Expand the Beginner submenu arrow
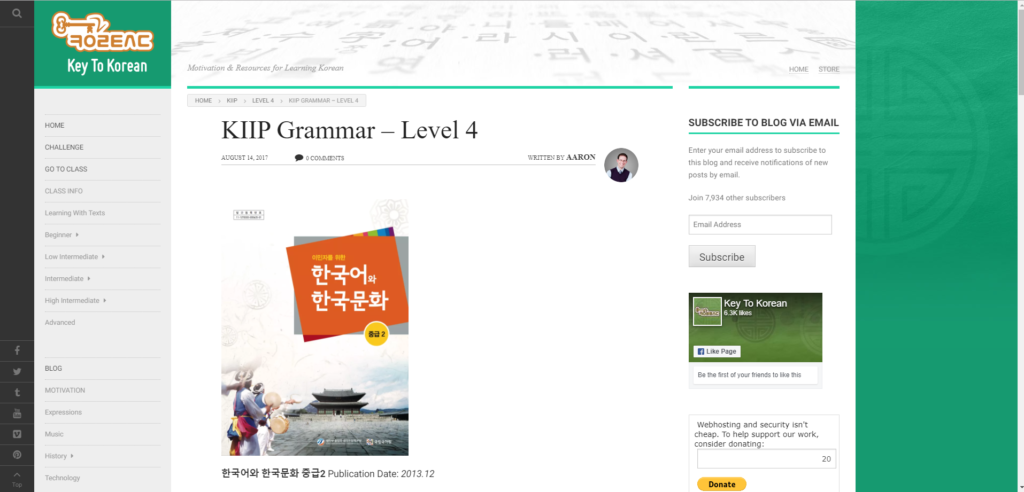The image size is (1024, 492). [x=77, y=235]
